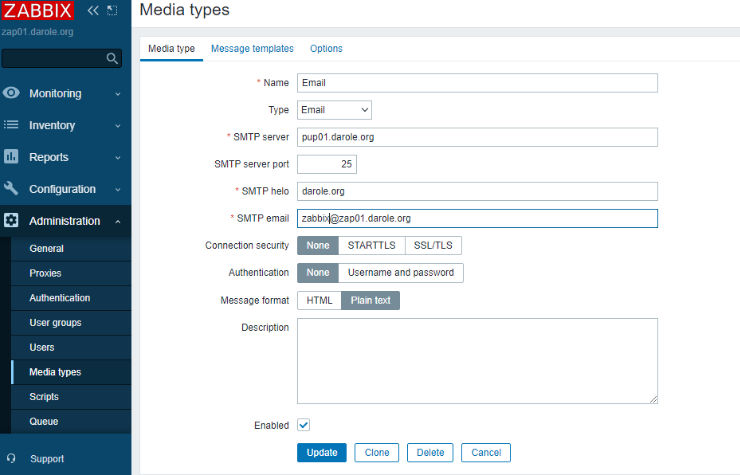740x475 pixels.
Task: Click the Configuration wrench icon
Action: point(12,189)
